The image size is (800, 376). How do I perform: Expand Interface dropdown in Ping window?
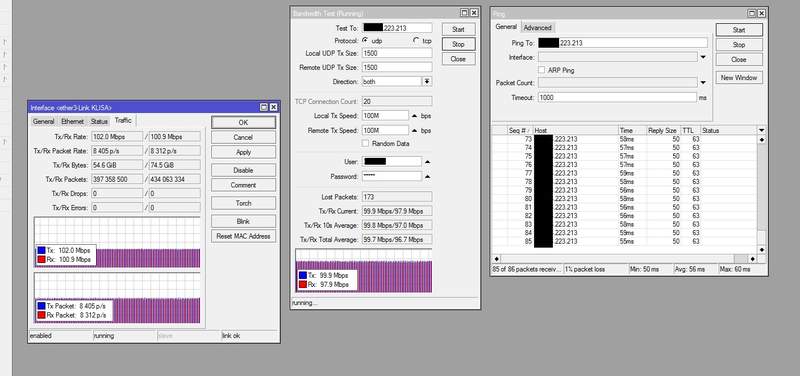coord(703,57)
